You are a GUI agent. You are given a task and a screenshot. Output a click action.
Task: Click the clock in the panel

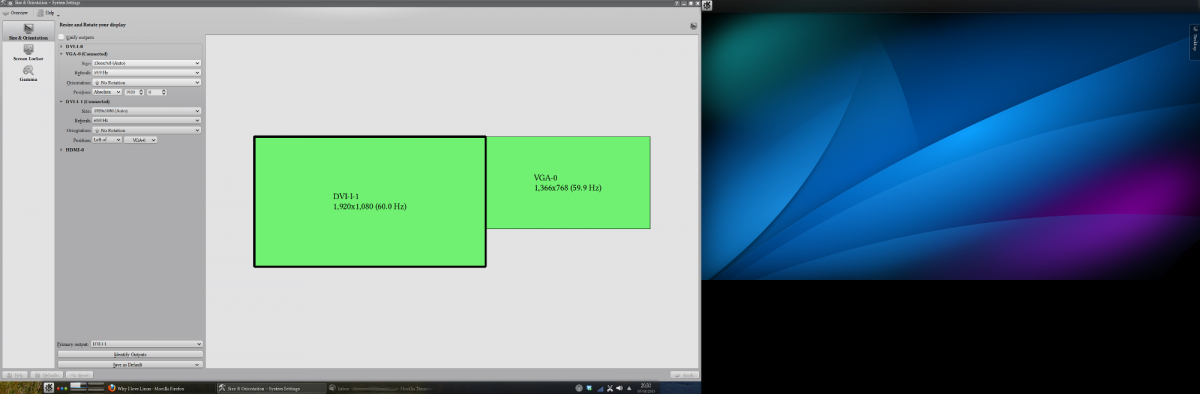(645, 387)
